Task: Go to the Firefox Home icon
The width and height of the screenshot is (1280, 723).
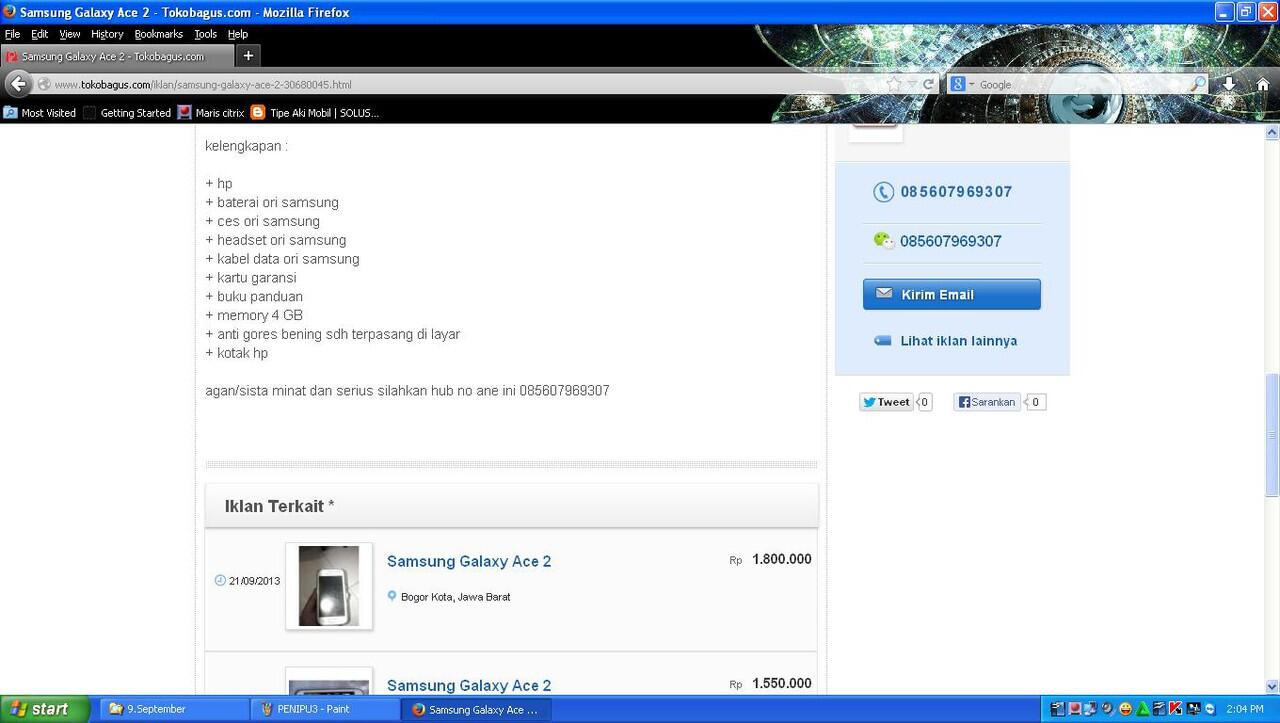Action: (x=1263, y=84)
